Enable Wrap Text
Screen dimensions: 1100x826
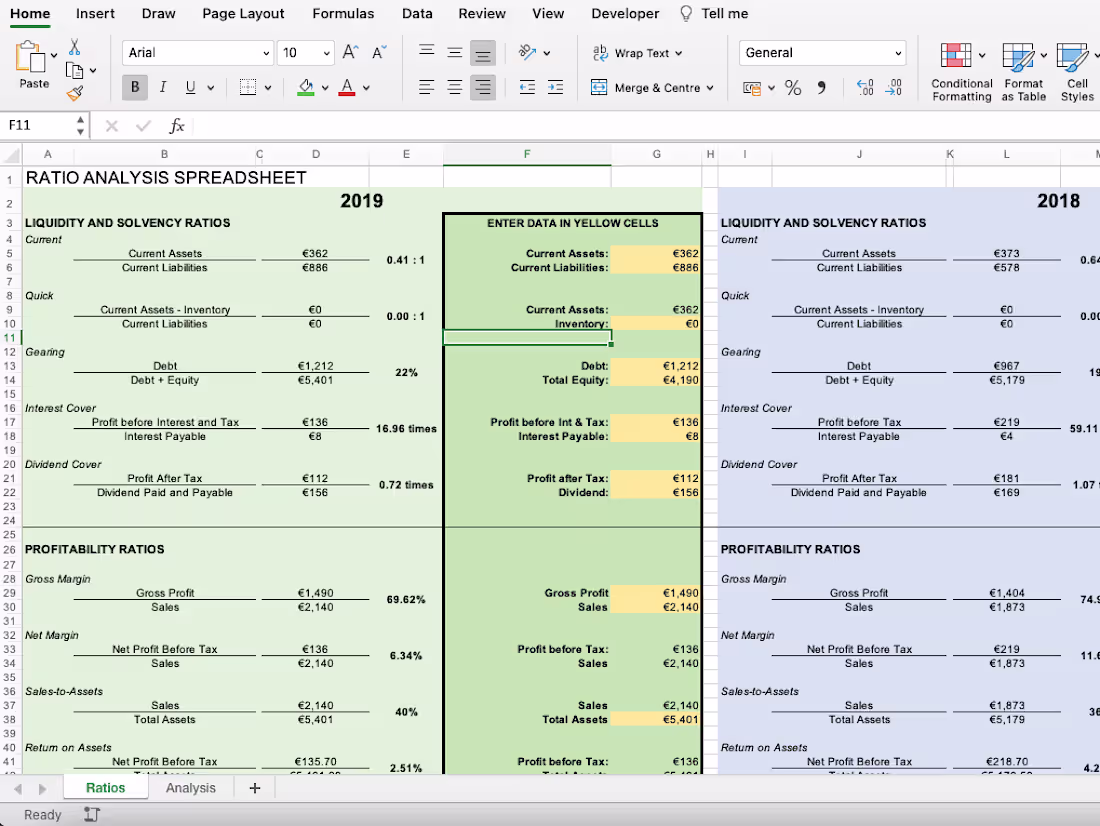point(637,52)
